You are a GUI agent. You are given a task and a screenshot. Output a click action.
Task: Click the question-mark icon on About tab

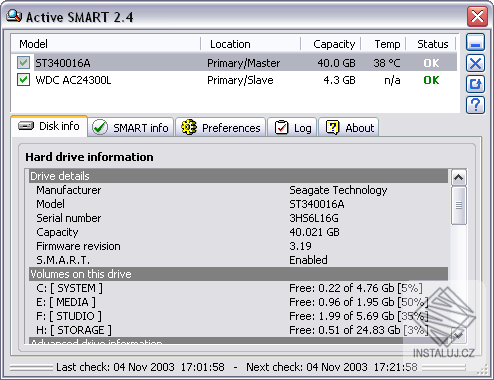(332, 128)
